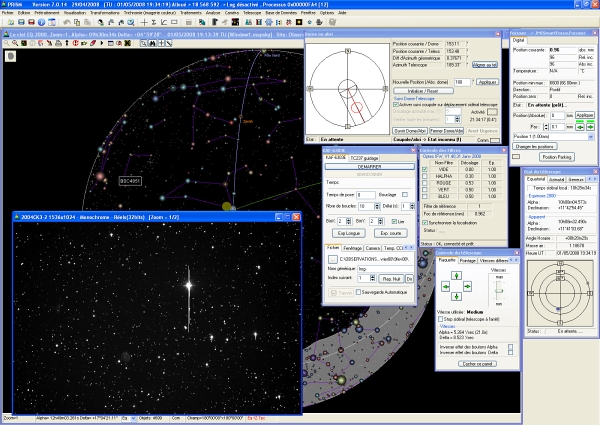This screenshot has height=425, width=600.
Task: Click the zoom-box icon in sky map toolbar
Action: click(x=143, y=43)
